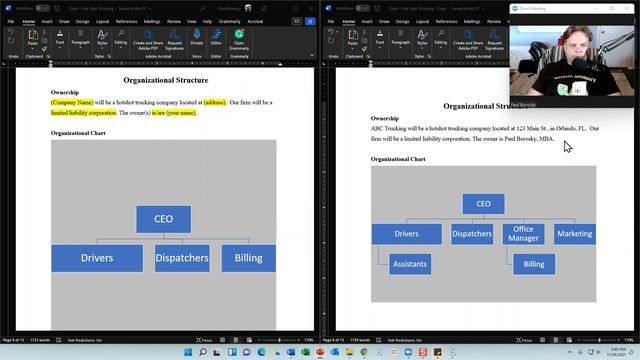The image size is (640, 360).
Task: Click right window zoom slider
Action: [599, 340]
